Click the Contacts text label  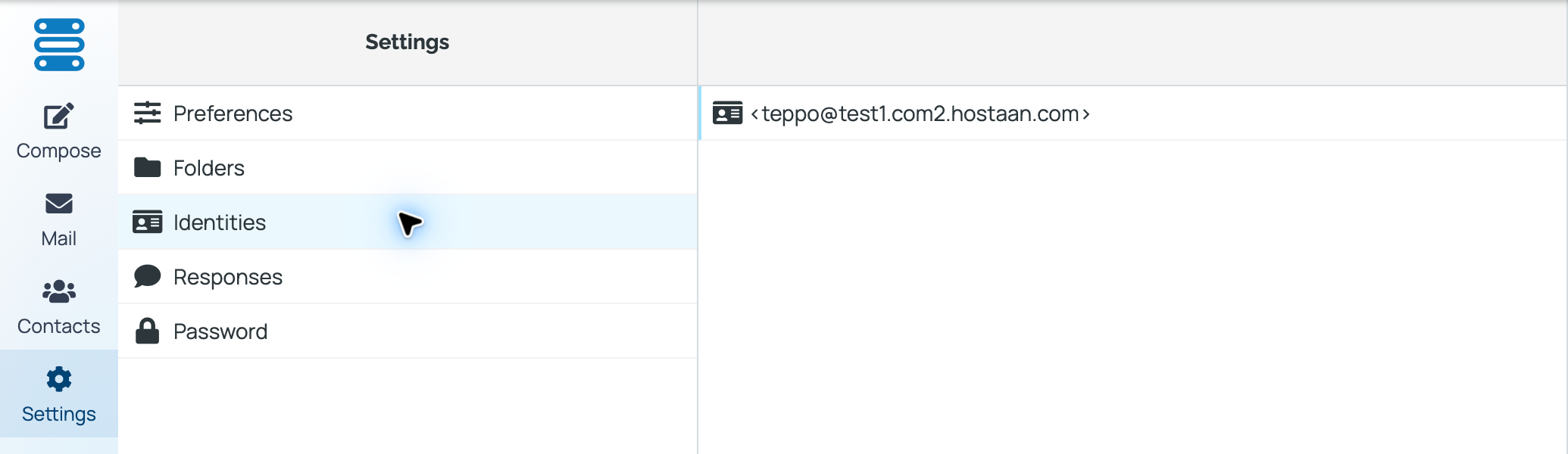59,326
